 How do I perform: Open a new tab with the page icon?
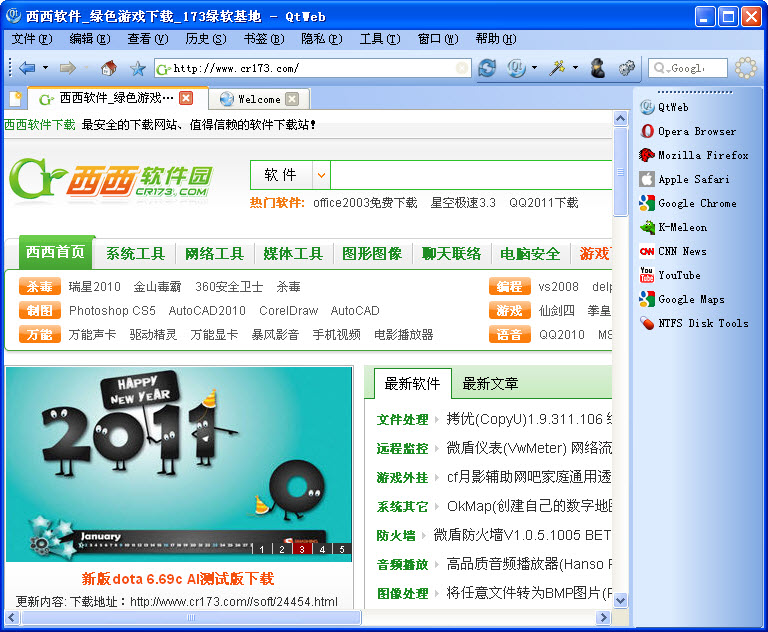point(15,99)
